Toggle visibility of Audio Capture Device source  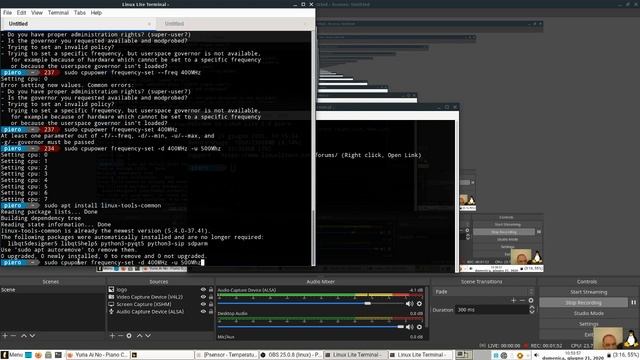tap(203, 311)
